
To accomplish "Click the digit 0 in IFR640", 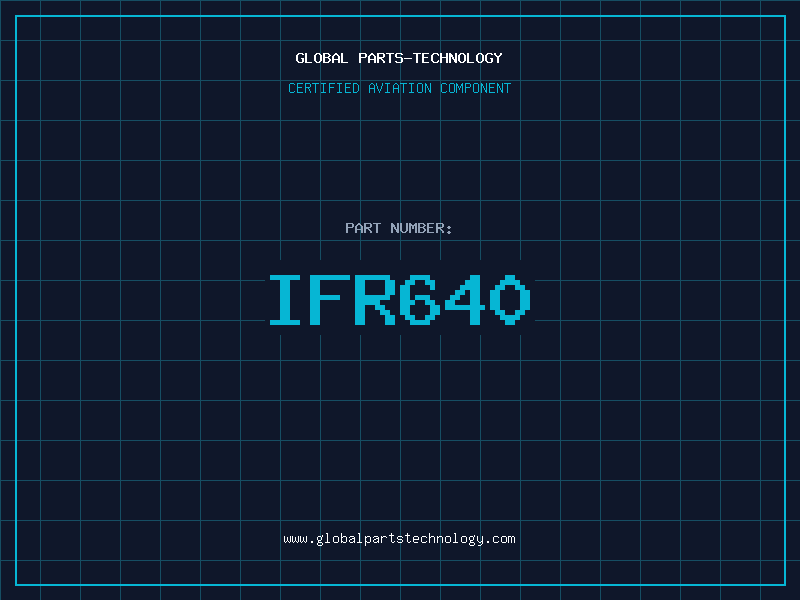I will (x=509, y=300).
